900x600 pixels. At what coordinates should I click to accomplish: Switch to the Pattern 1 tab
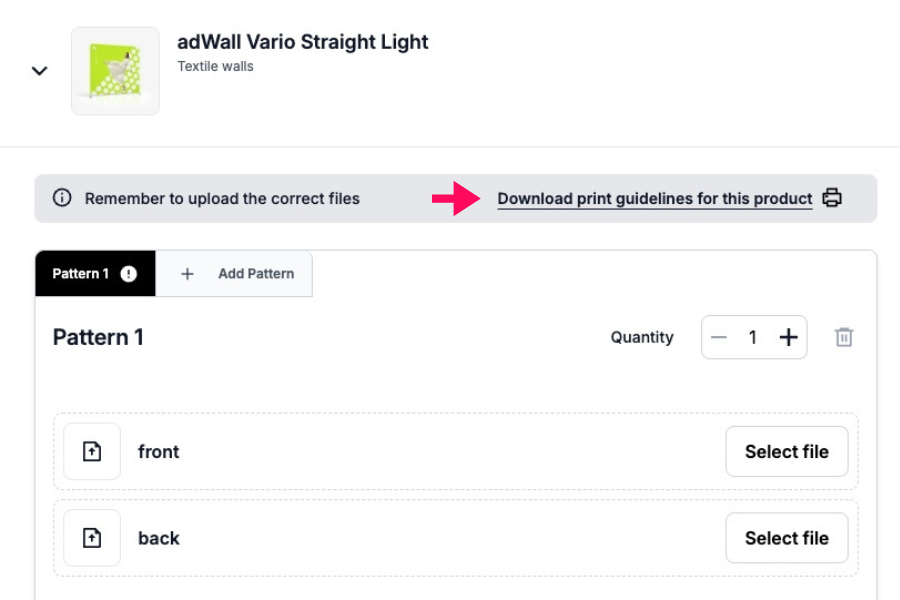[x=81, y=274]
